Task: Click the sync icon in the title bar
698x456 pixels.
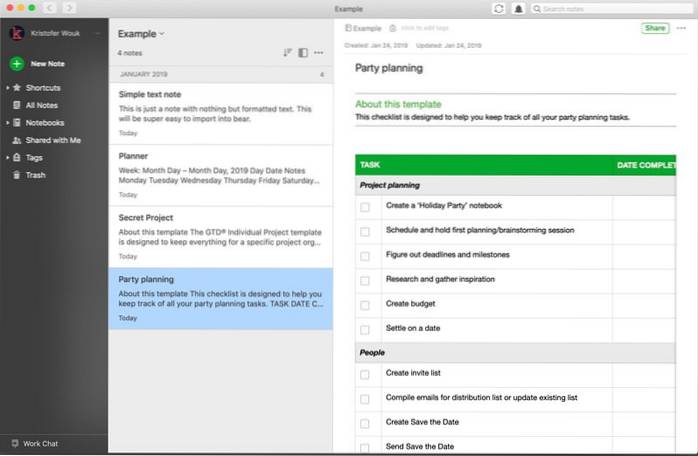Action: [x=499, y=9]
